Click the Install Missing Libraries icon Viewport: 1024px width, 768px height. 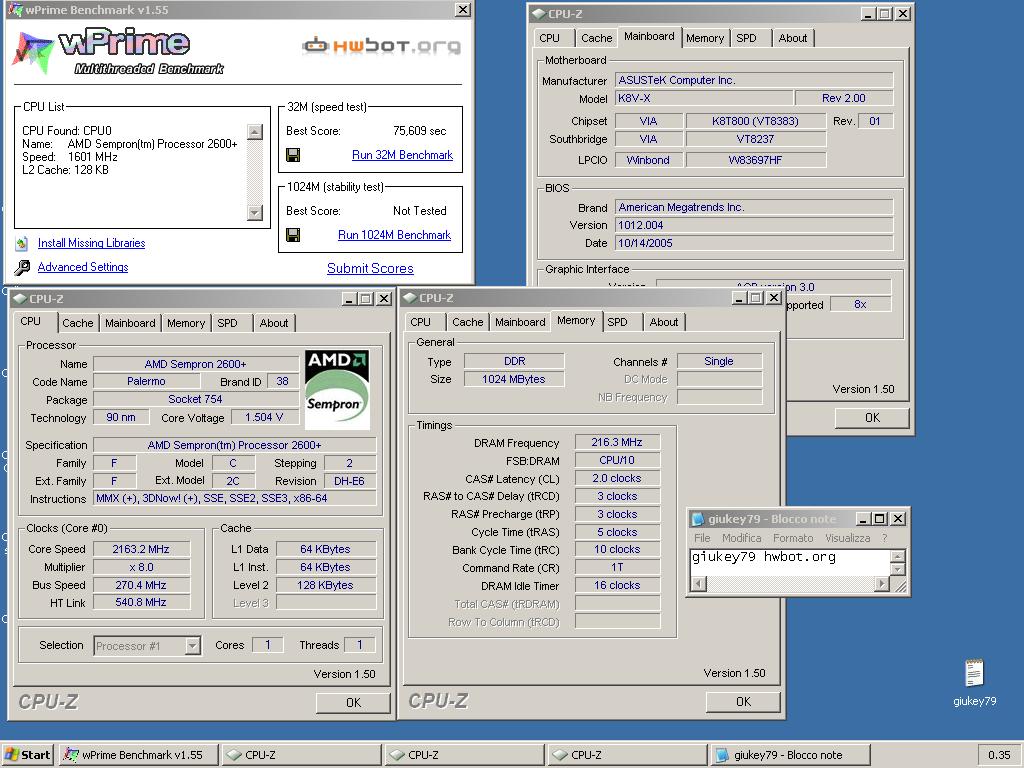tap(22, 244)
